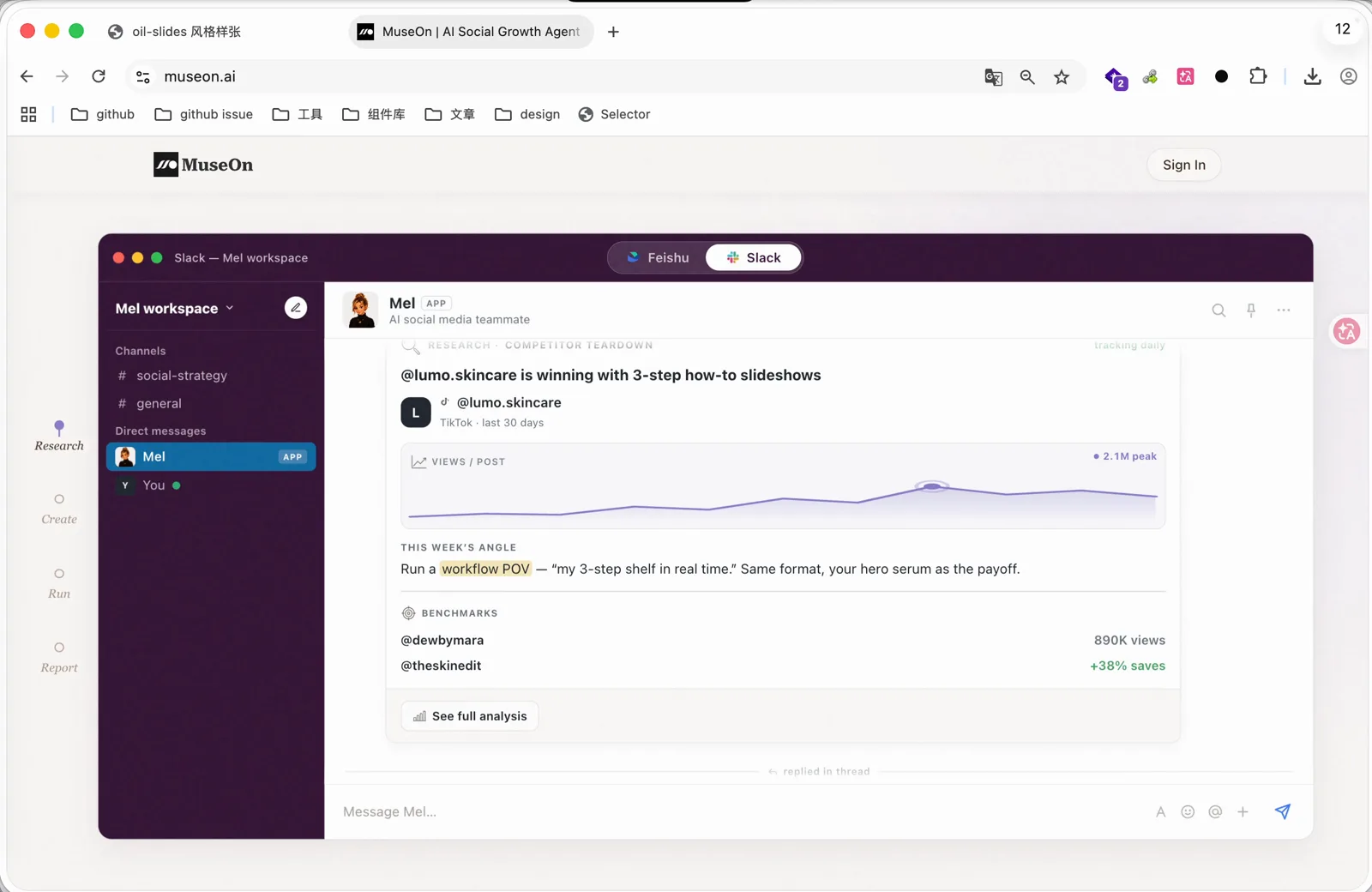
Task: Click Mel's avatar in chat header
Action: pos(360,310)
